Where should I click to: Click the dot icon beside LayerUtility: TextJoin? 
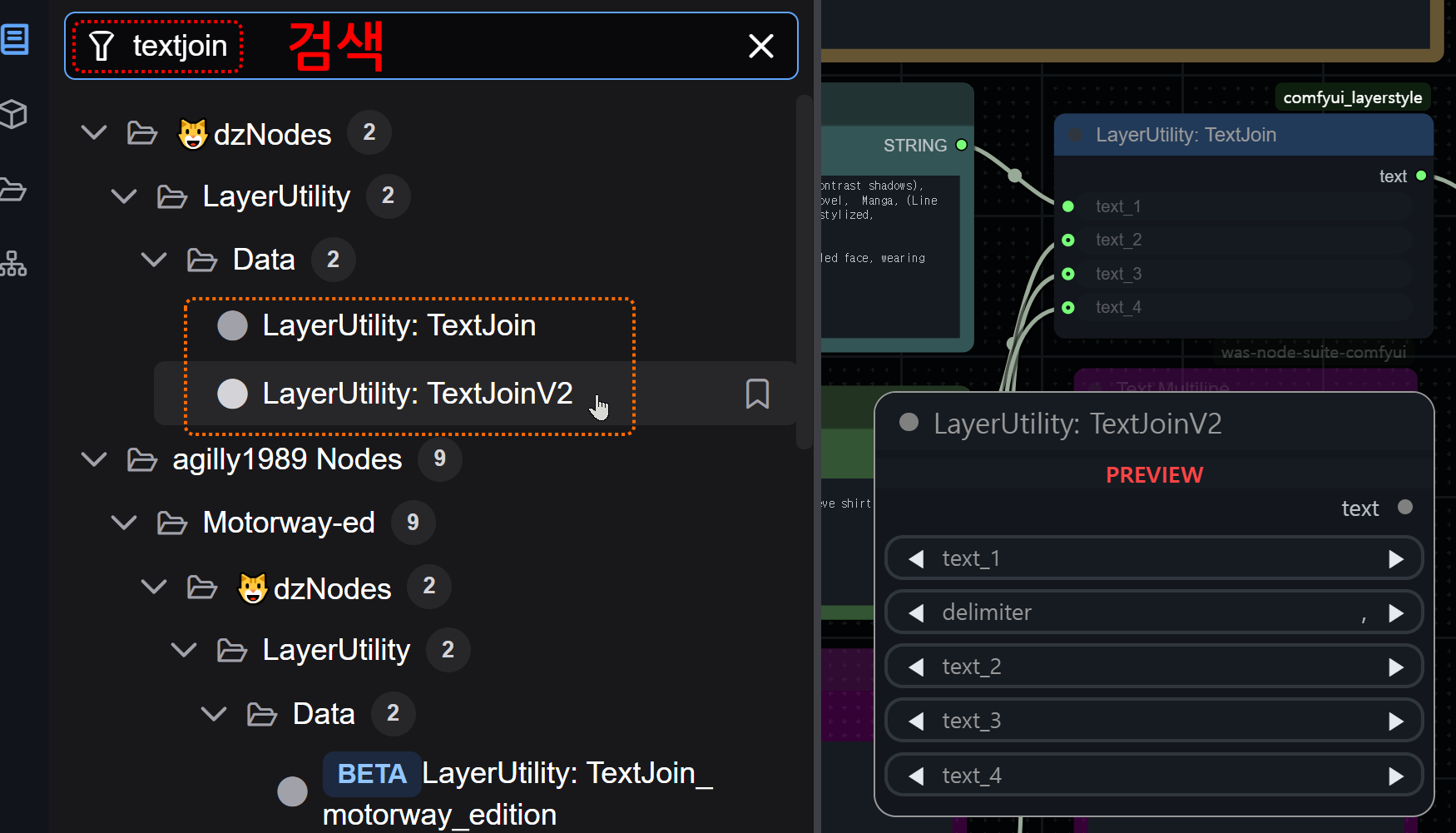(232, 325)
